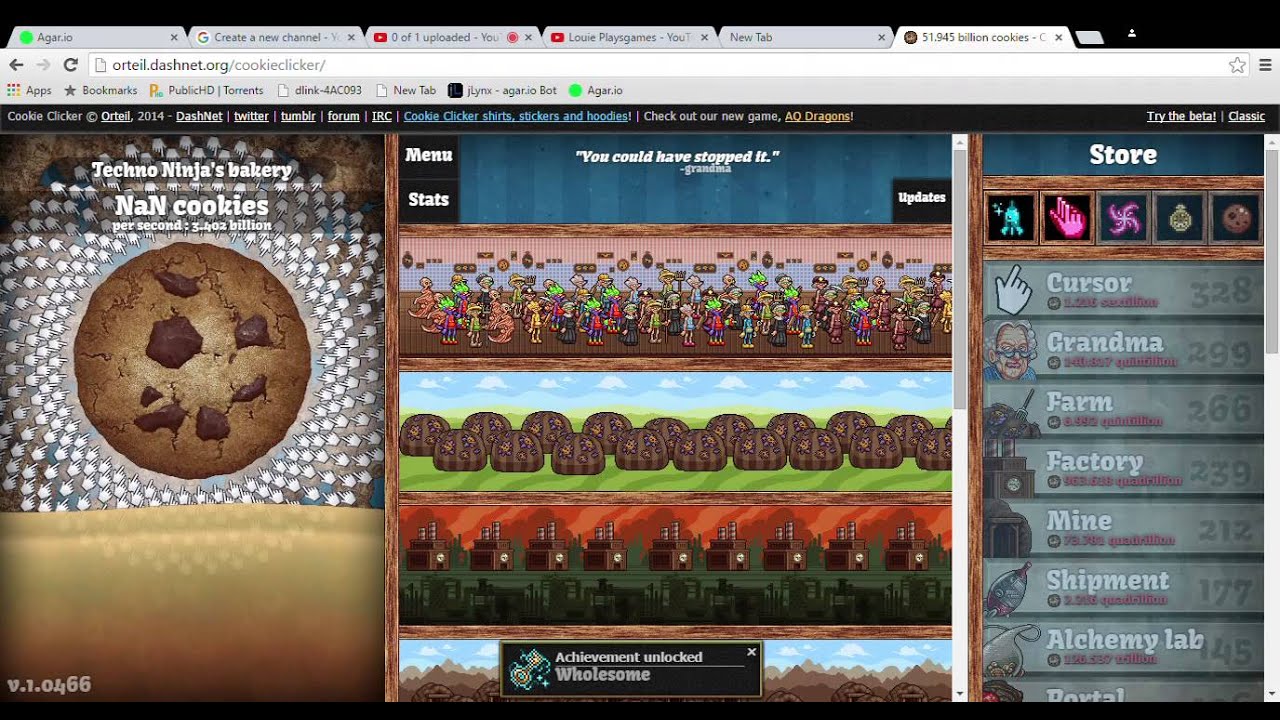The height and width of the screenshot is (720, 1280).
Task: Purchase a Cursor building
Action: [x=1123, y=291]
